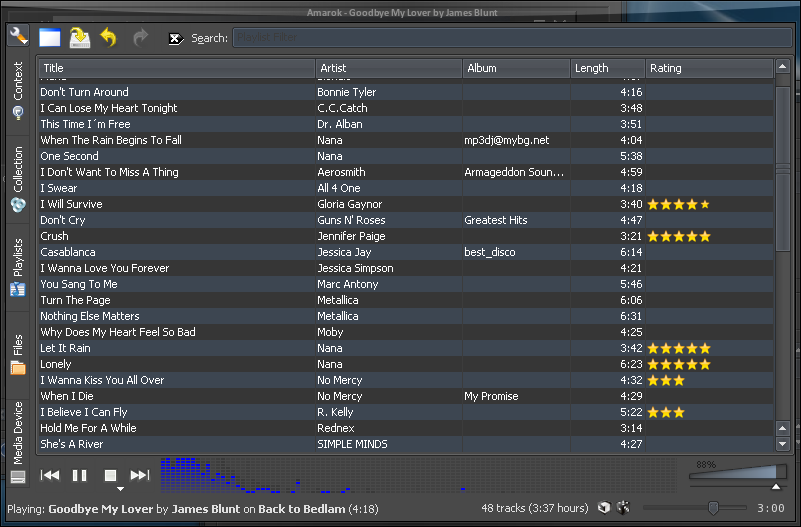801x527 pixels.
Task: Move the track position slider handle
Action: [714, 508]
